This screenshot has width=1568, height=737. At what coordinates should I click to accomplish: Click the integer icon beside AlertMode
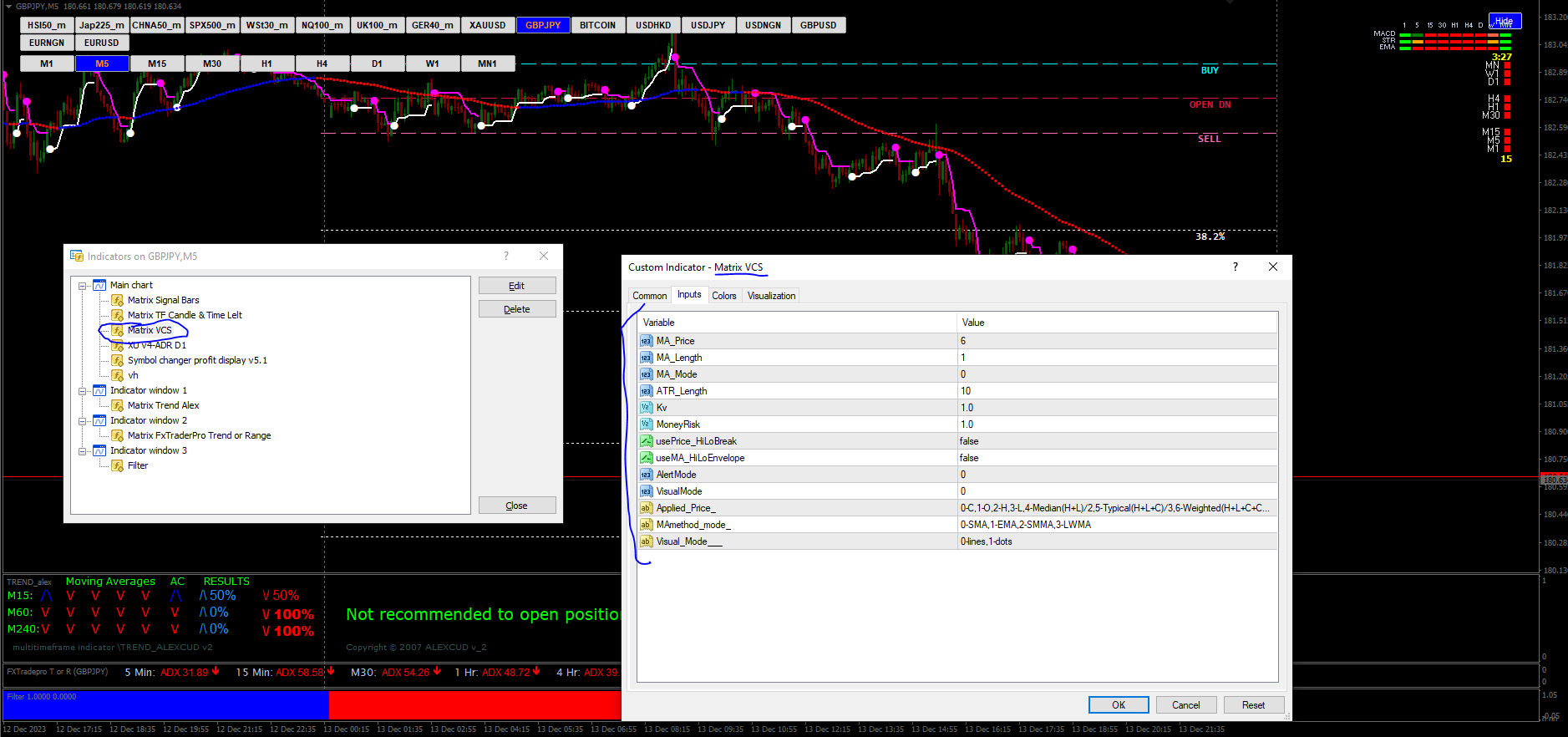pyautogui.click(x=646, y=475)
